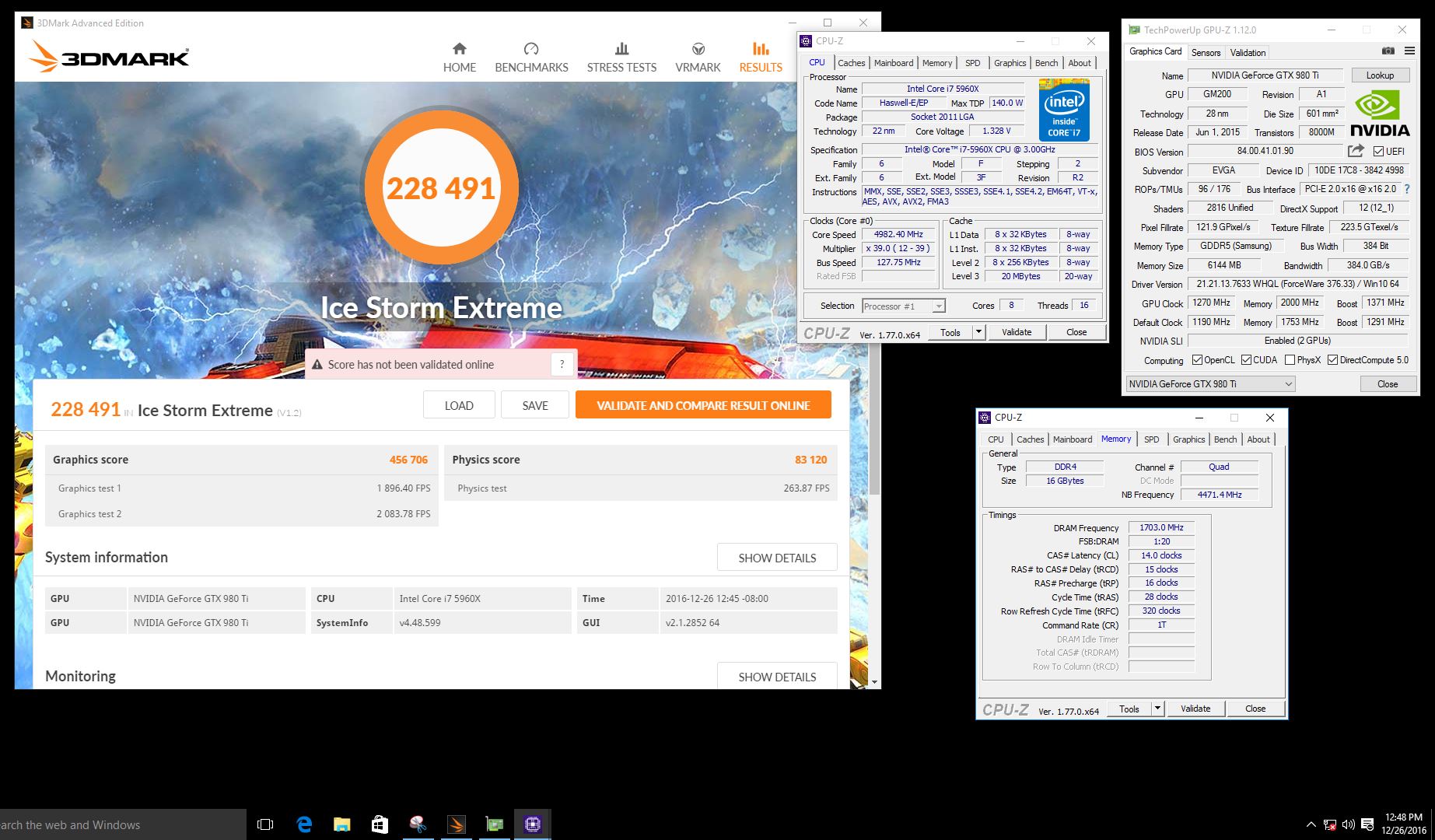The image size is (1435, 840).
Task: Open the Bench tab in top CPU-Z window
Action: point(1046,63)
